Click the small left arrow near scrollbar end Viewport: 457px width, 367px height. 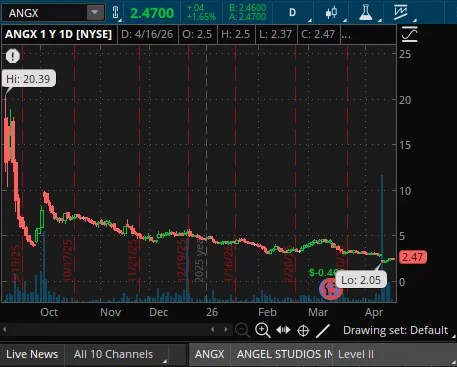coord(212,330)
